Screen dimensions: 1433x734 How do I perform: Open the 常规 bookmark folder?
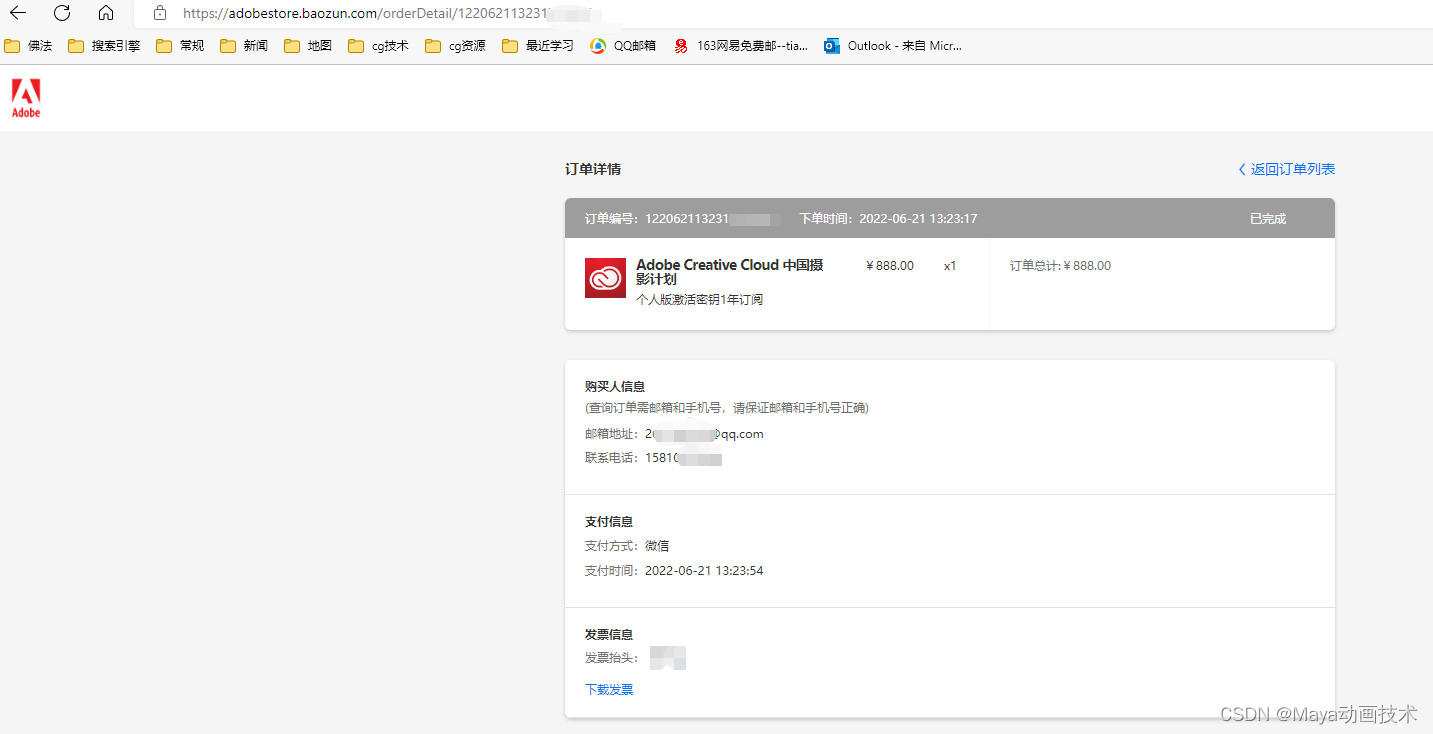[180, 46]
